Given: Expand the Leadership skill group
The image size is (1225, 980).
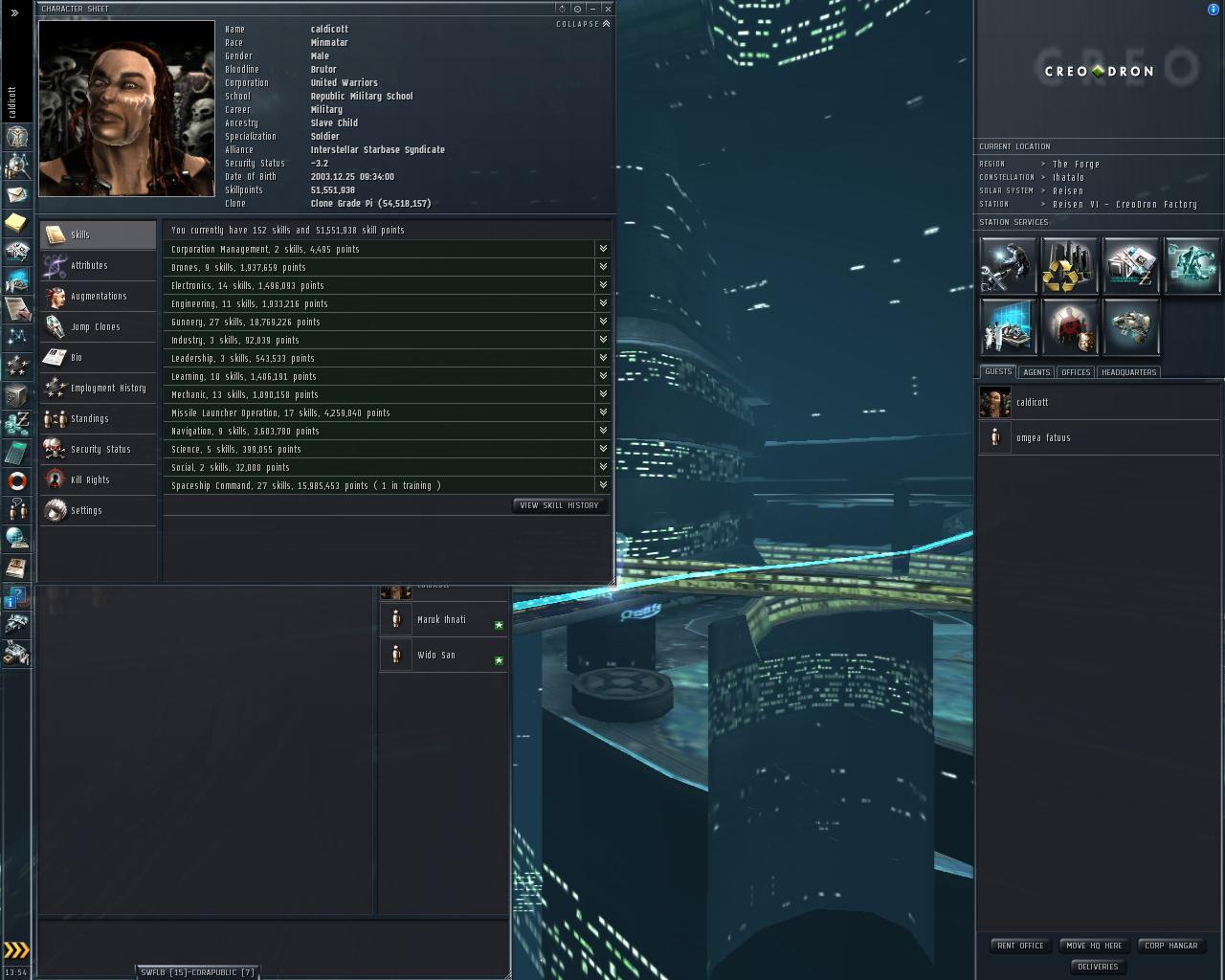Looking at the screenshot, I should point(603,358).
